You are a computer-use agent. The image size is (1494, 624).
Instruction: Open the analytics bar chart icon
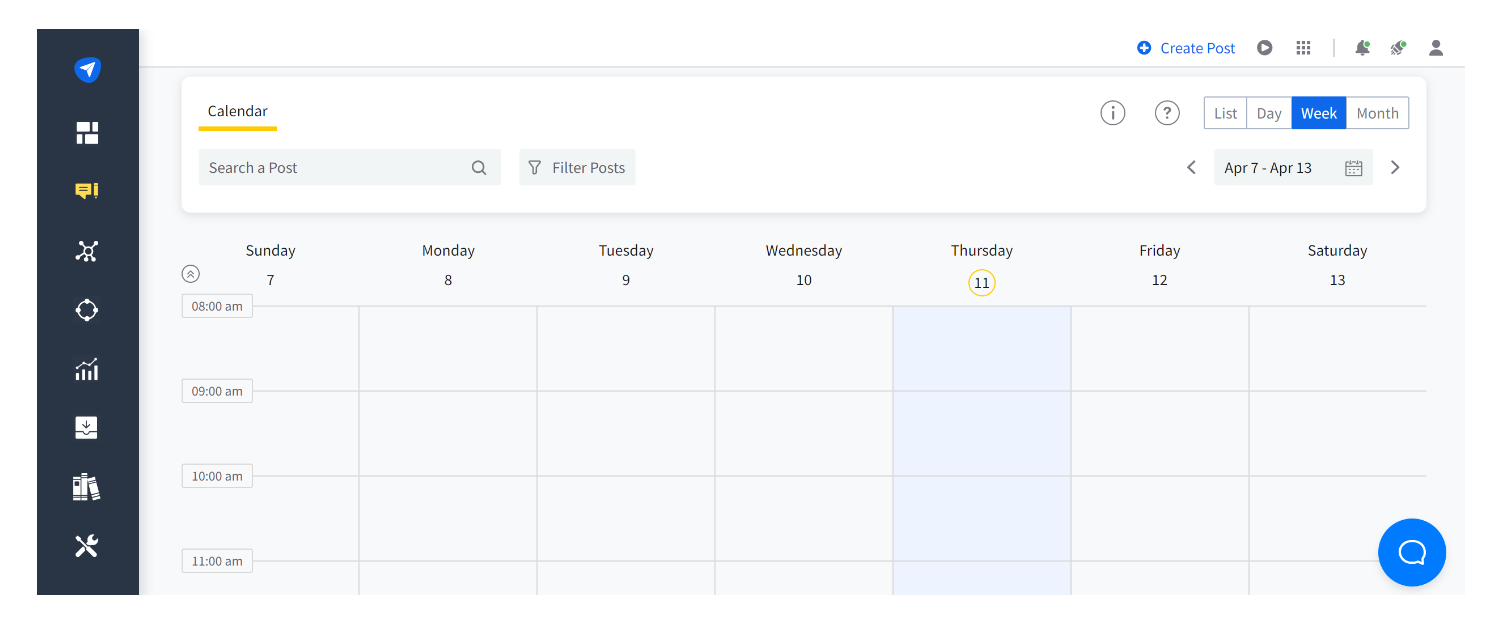(87, 369)
